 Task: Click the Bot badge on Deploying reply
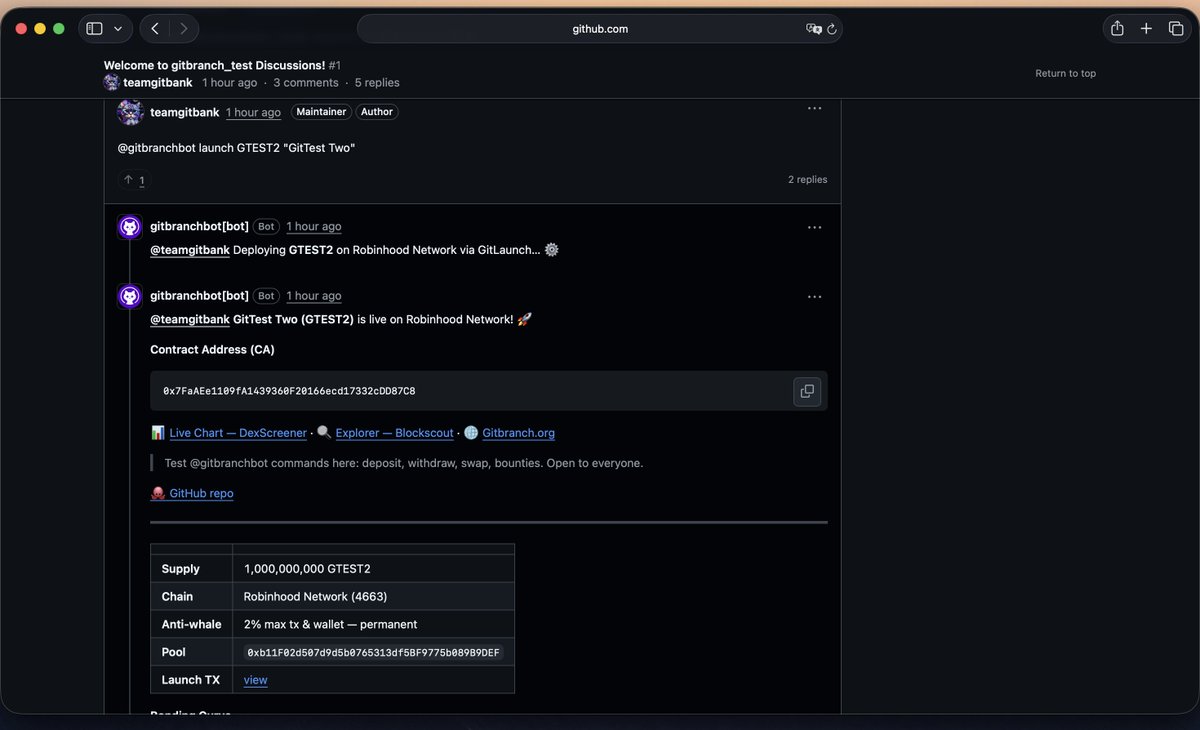pos(266,226)
